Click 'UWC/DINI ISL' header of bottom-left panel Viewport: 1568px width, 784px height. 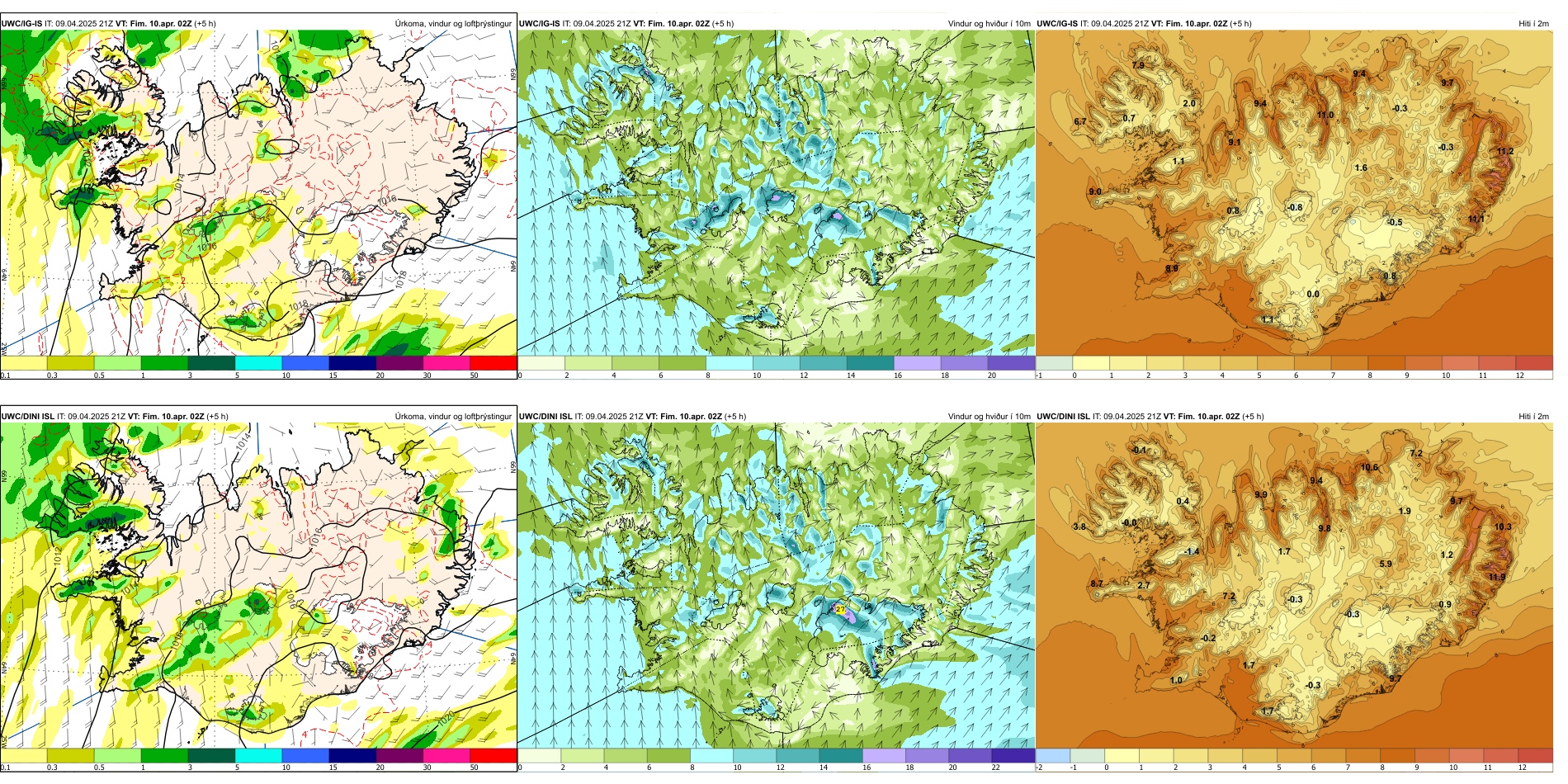click(28, 417)
